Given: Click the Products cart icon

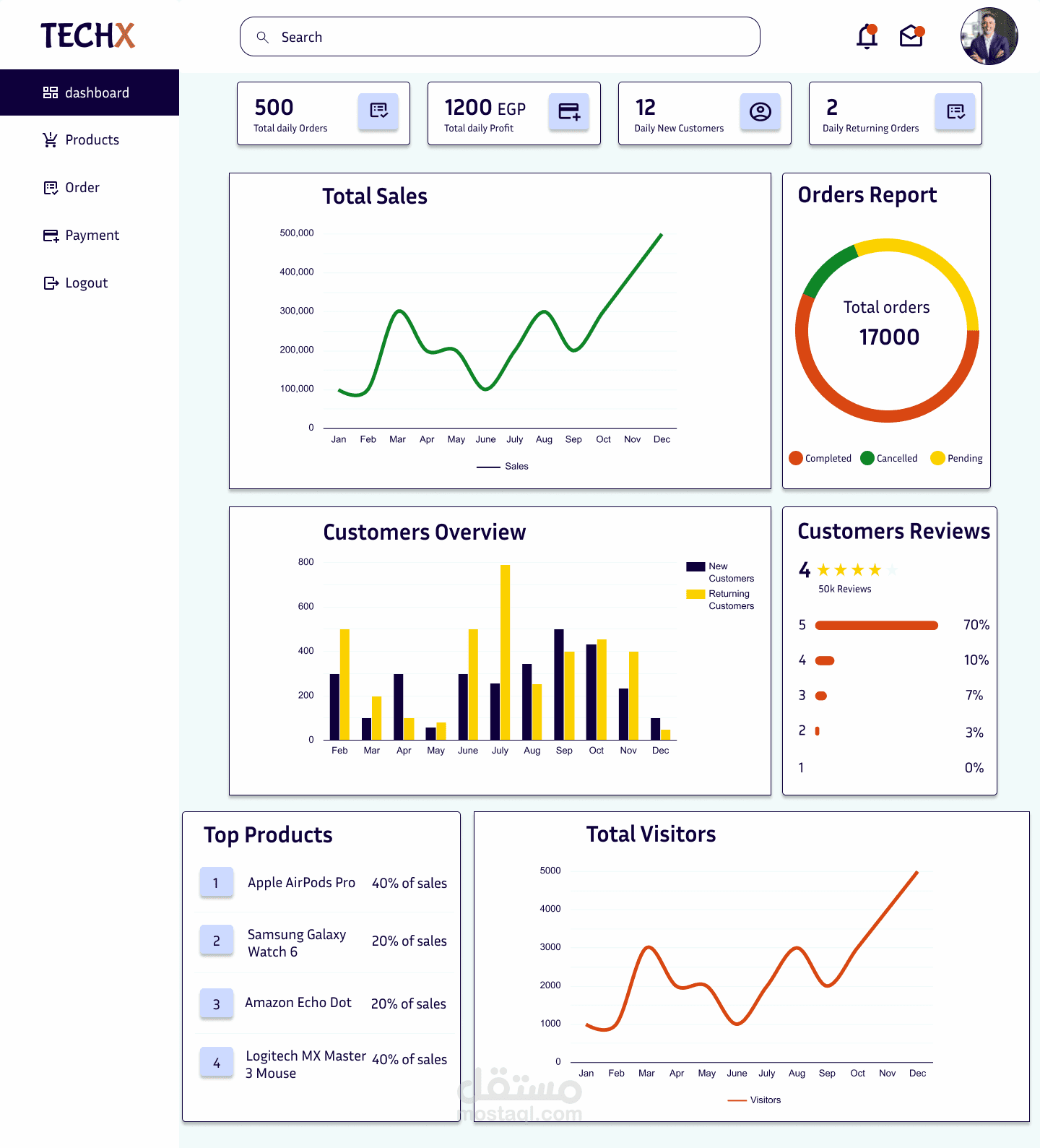Looking at the screenshot, I should [x=51, y=140].
